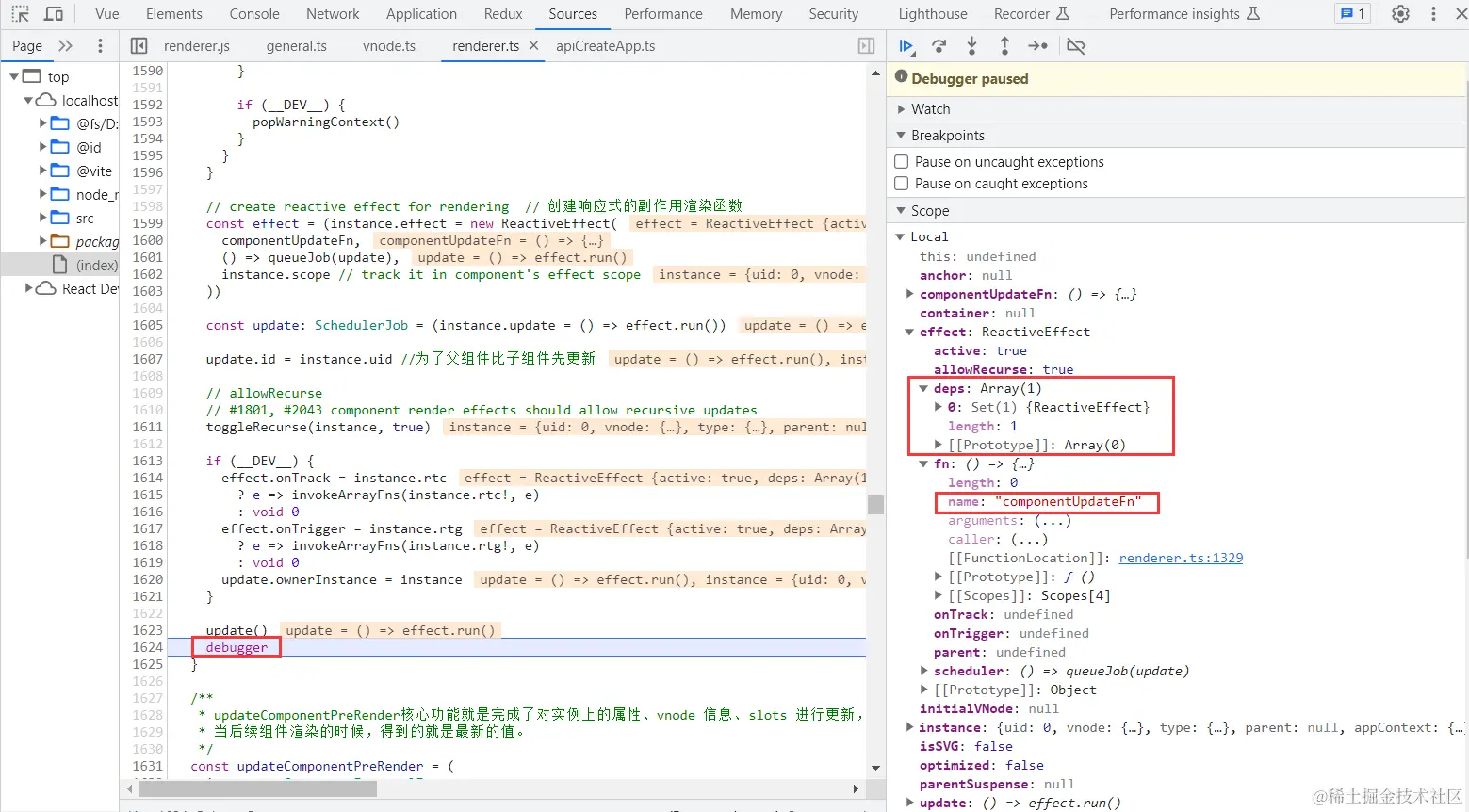Click the @vite folder icon
Image resolution: width=1469 pixels, height=812 pixels.
tap(60, 171)
